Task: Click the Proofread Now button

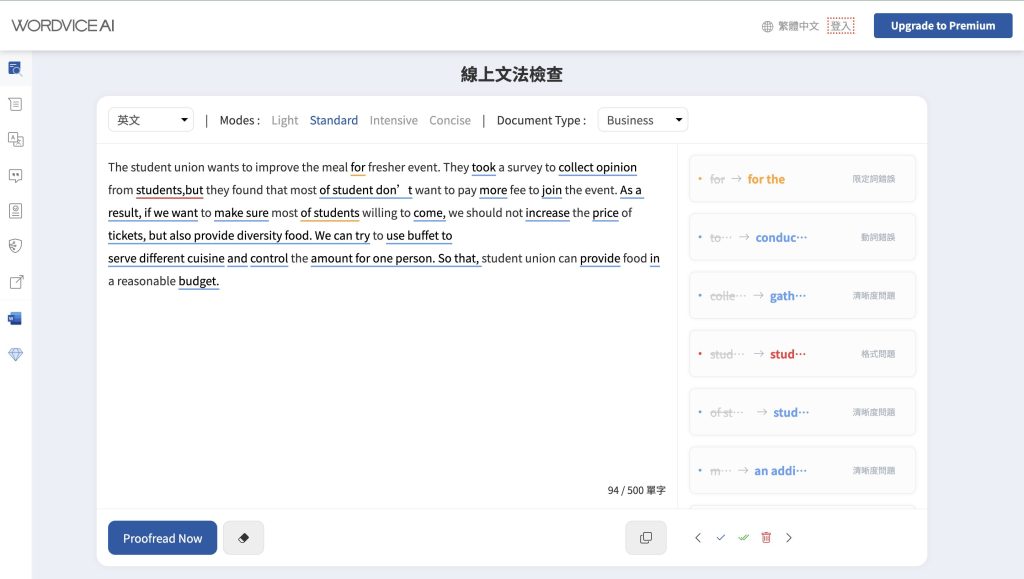Action: point(162,538)
